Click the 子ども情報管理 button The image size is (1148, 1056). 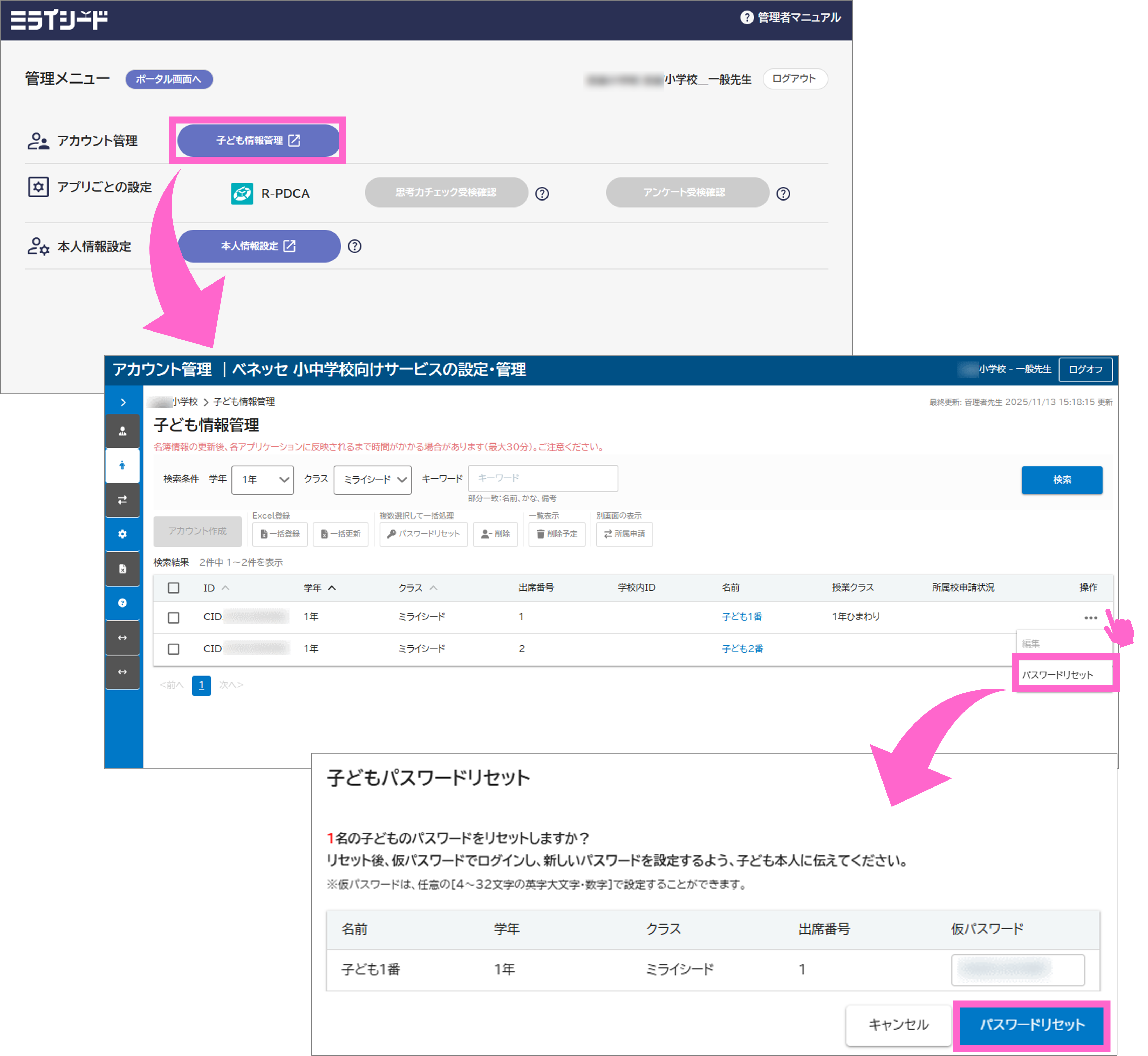click(x=258, y=141)
